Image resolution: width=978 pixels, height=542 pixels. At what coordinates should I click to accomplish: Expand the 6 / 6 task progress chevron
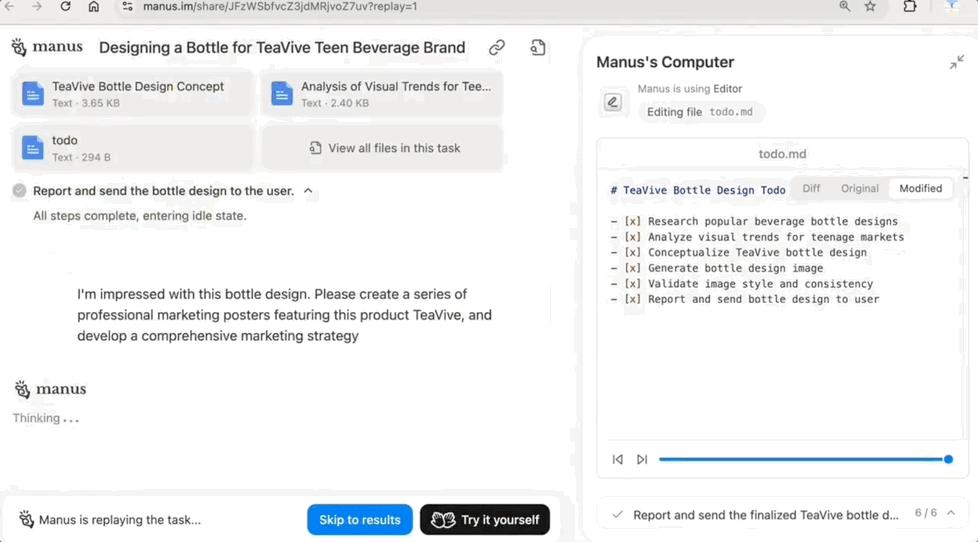pyautogui.click(x=951, y=513)
